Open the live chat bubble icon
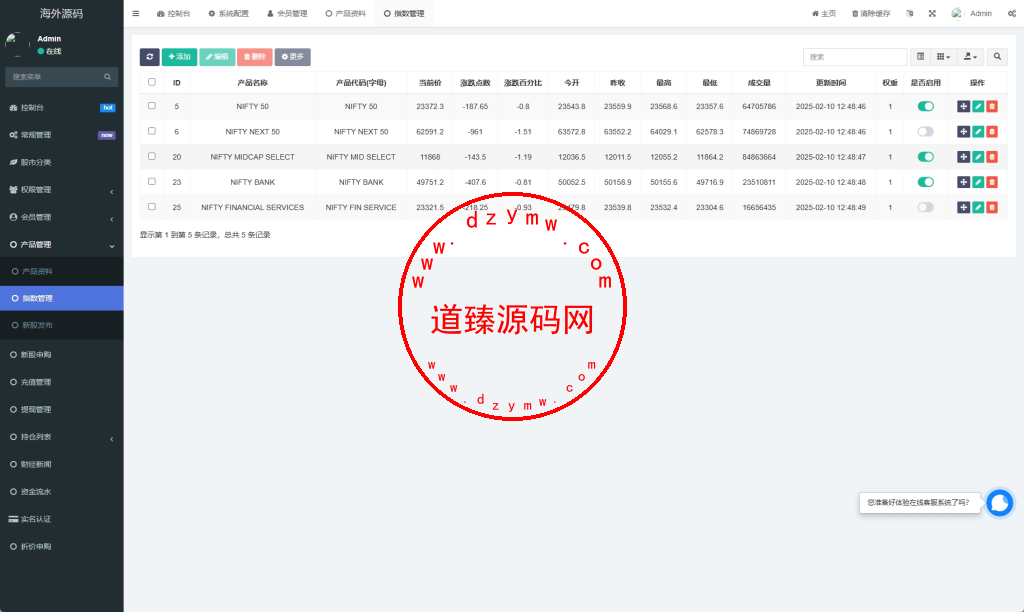The image size is (1024, 612). click(999, 503)
